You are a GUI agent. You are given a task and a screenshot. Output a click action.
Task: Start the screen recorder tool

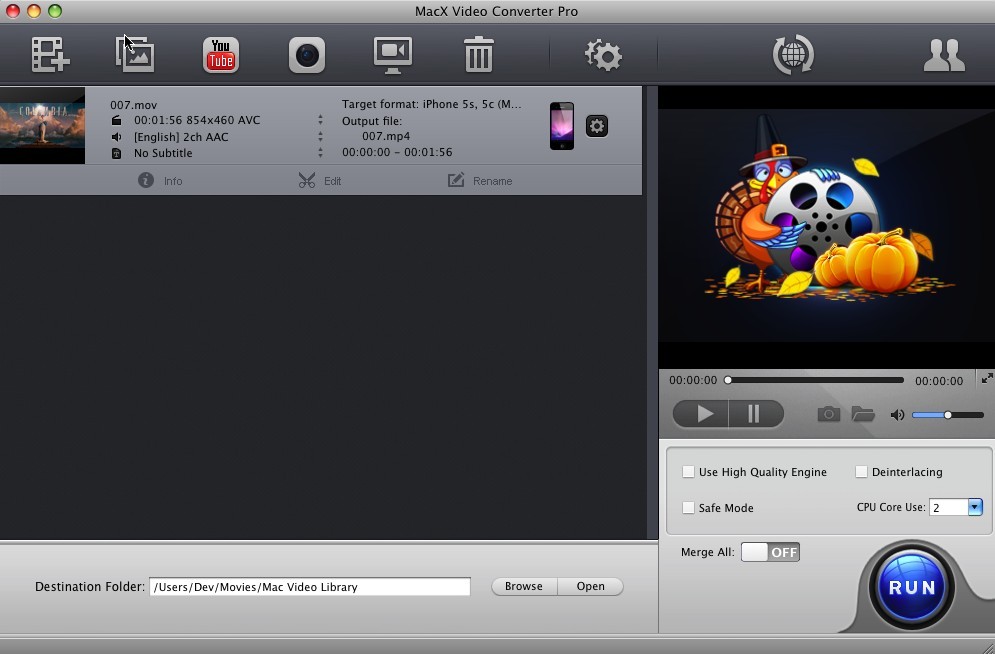(393, 55)
